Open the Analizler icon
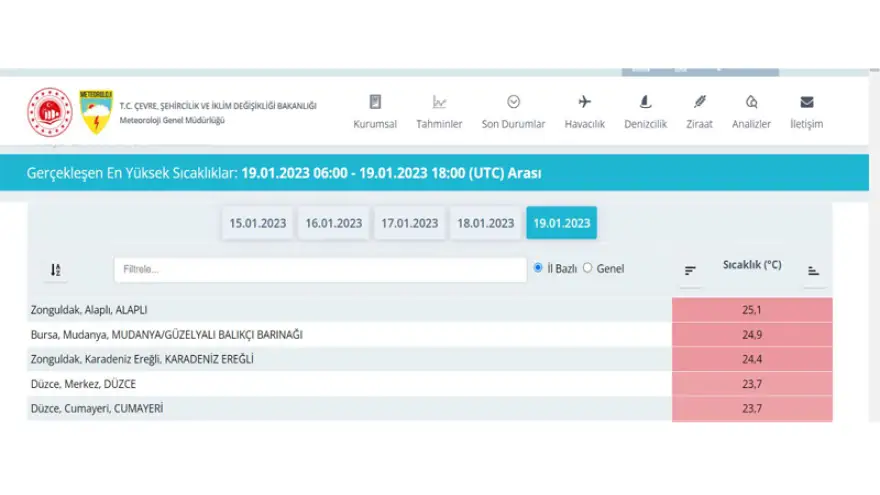 pyautogui.click(x=751, y=102)
